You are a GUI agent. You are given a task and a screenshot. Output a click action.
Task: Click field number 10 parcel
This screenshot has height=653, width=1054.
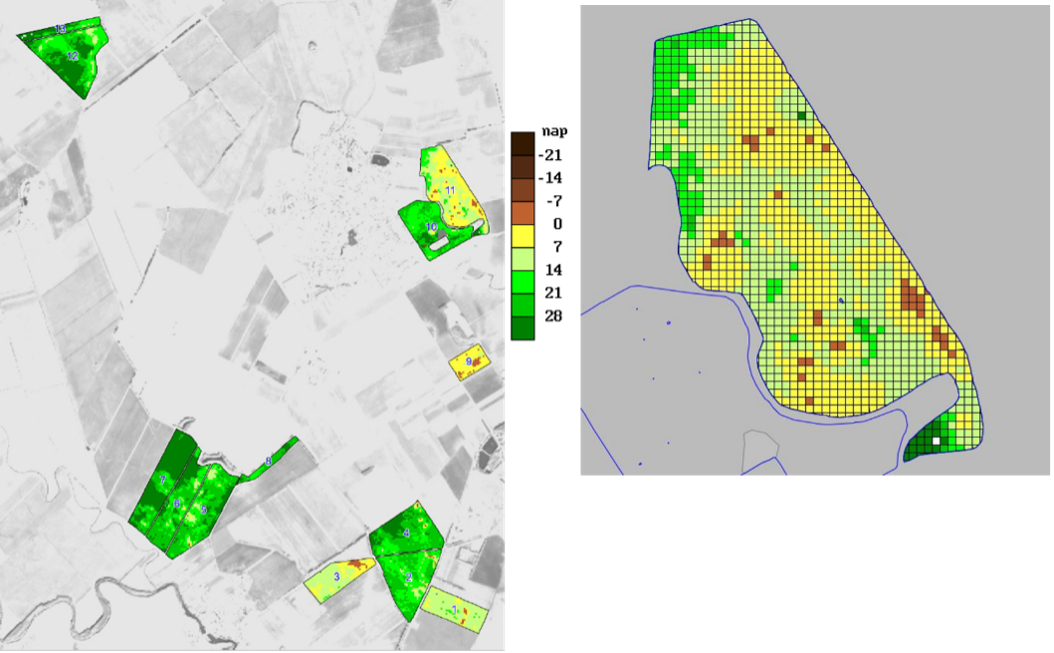(432, 228)
